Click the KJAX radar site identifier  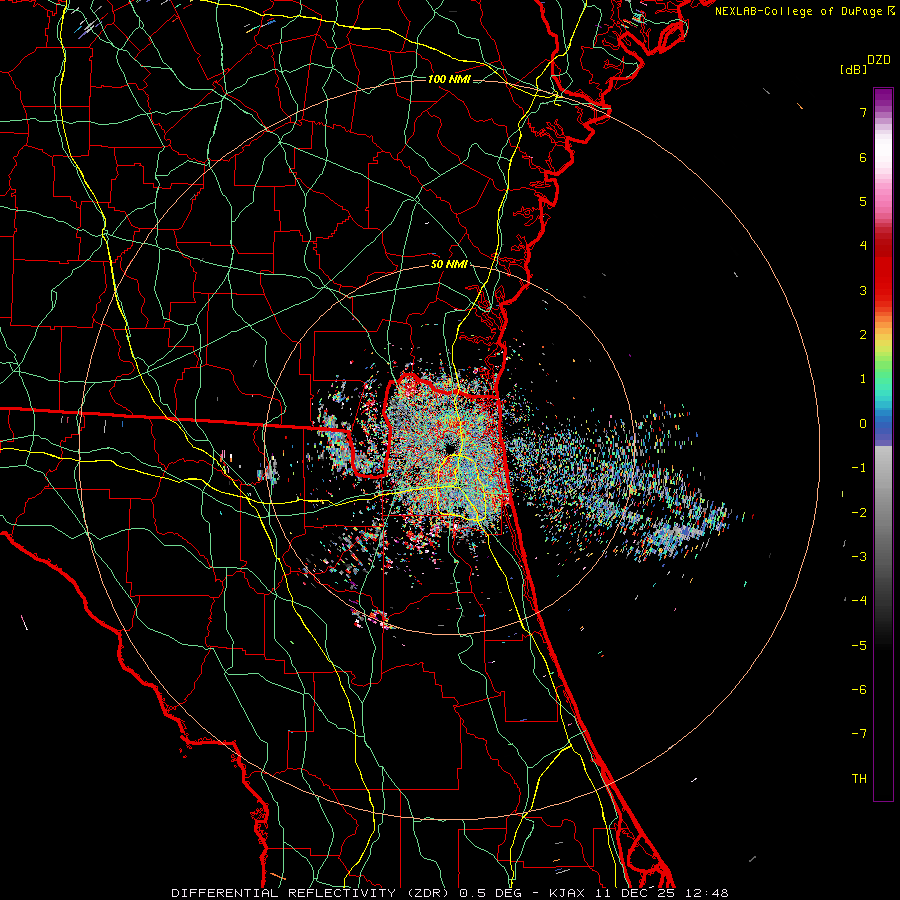coord(567,893)
